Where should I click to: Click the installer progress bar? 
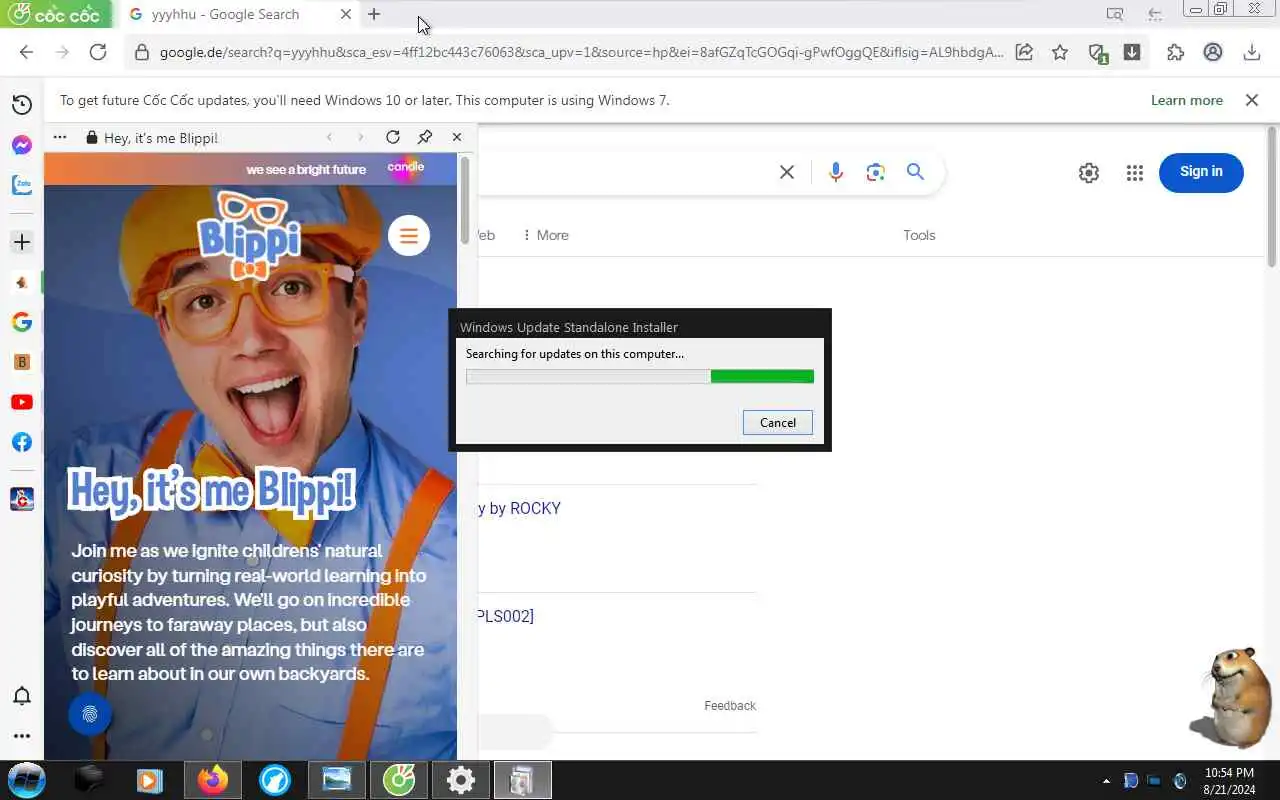pos(640,377)
